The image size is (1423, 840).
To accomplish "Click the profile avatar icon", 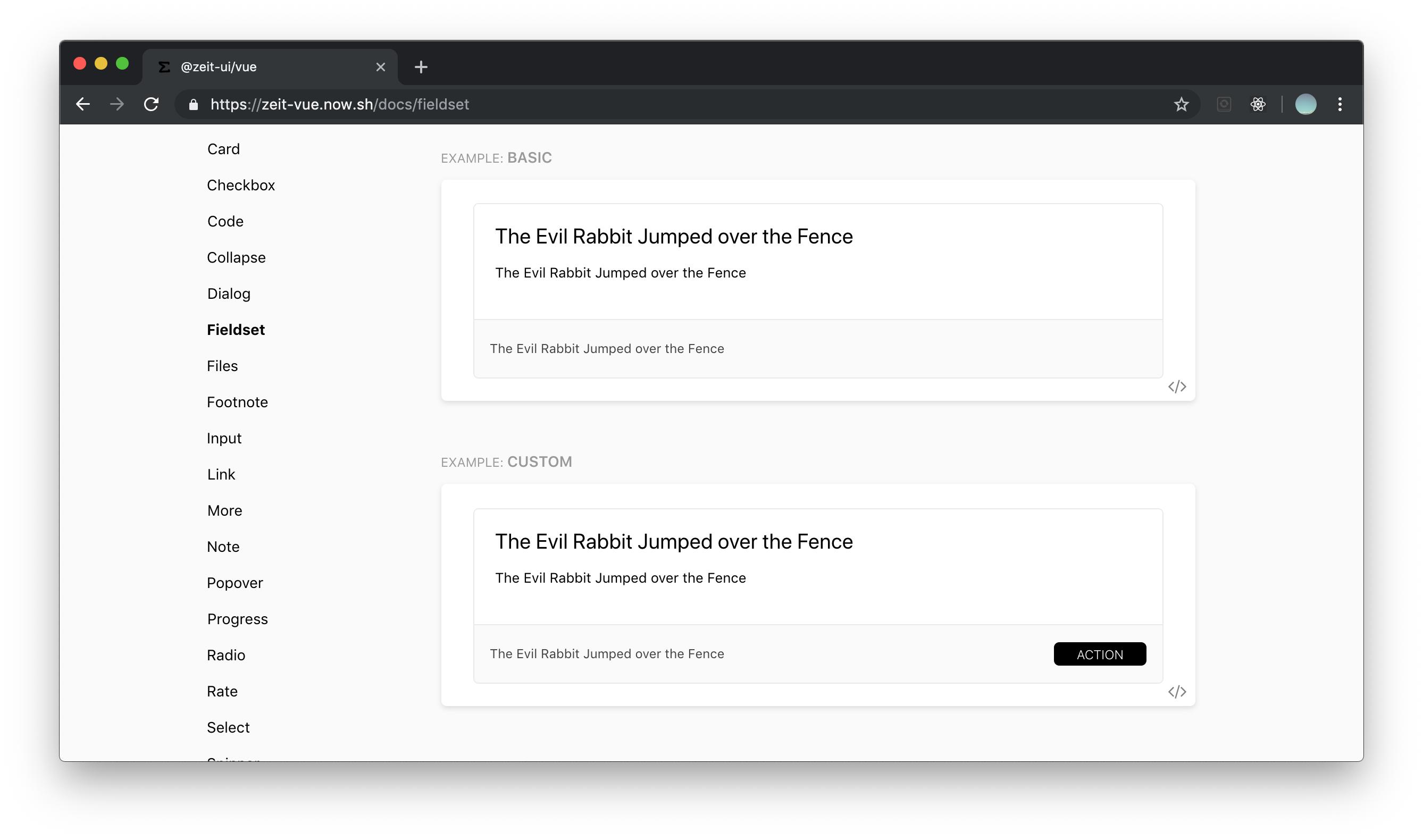I will [1305, 104].
